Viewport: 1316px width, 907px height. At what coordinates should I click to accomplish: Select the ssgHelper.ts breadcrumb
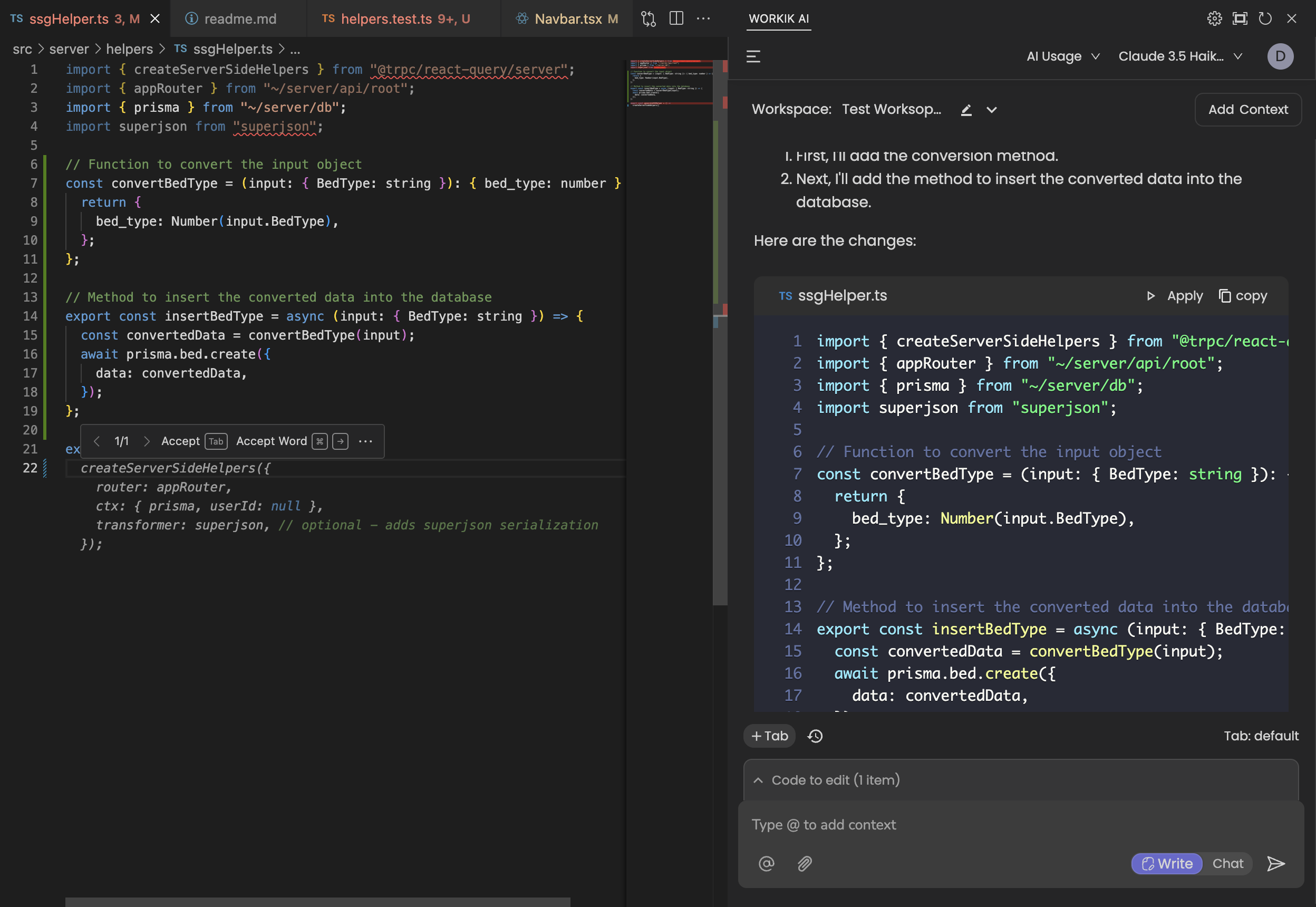[224, 50]
